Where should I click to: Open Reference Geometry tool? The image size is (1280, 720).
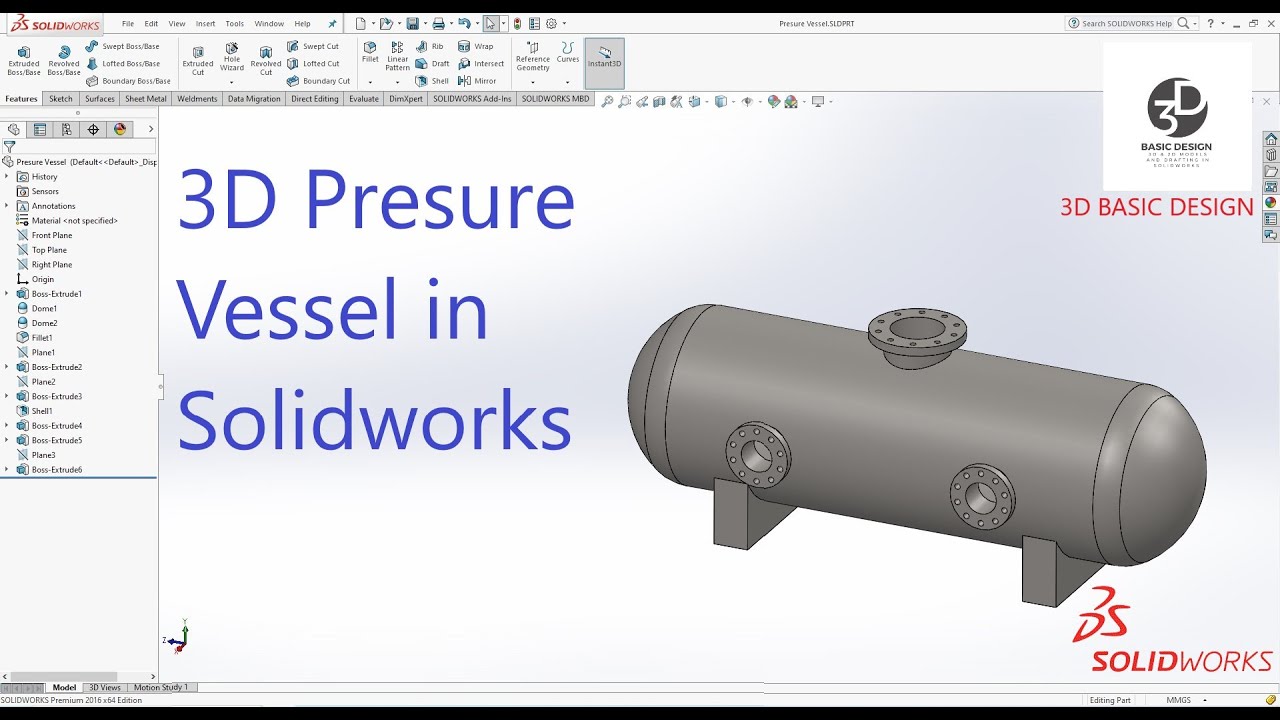(x=533, y=57)
